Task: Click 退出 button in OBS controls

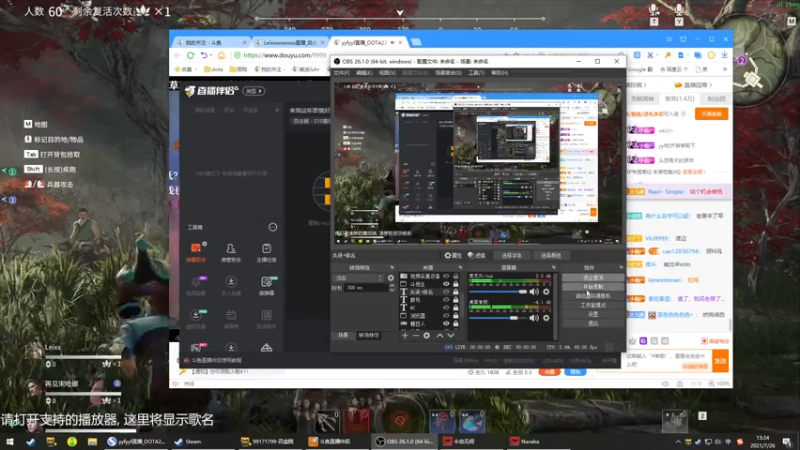Action: (x=593, y=323)
